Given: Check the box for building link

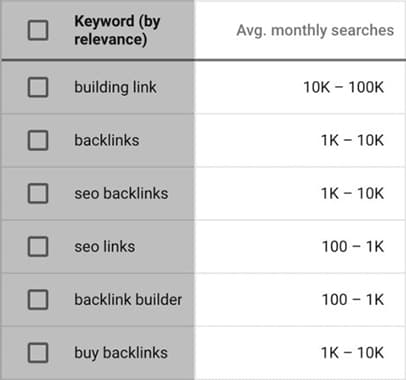Looking at the screenshot, I should pos(38,87).
